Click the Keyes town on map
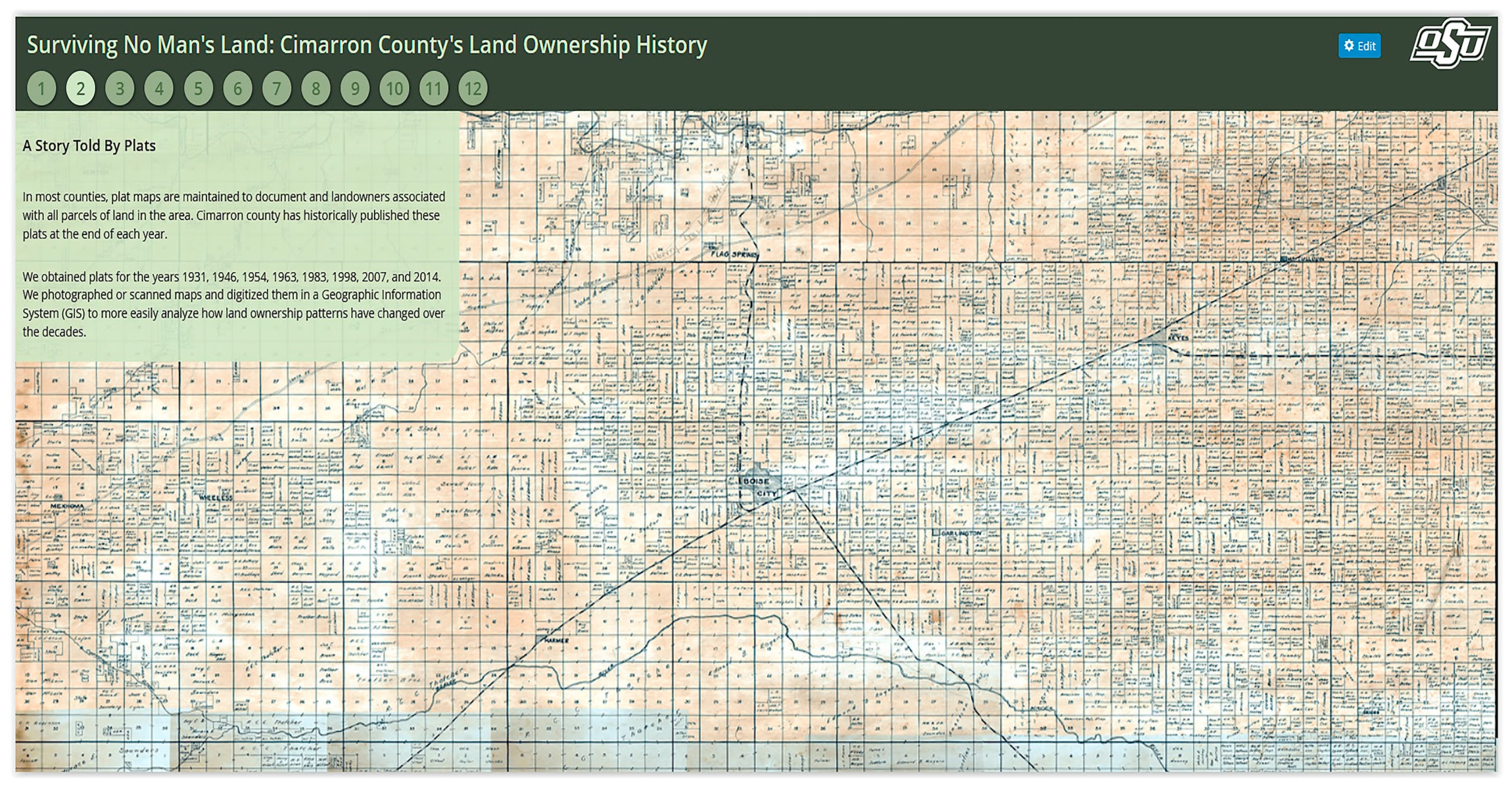 point(1177,338)
